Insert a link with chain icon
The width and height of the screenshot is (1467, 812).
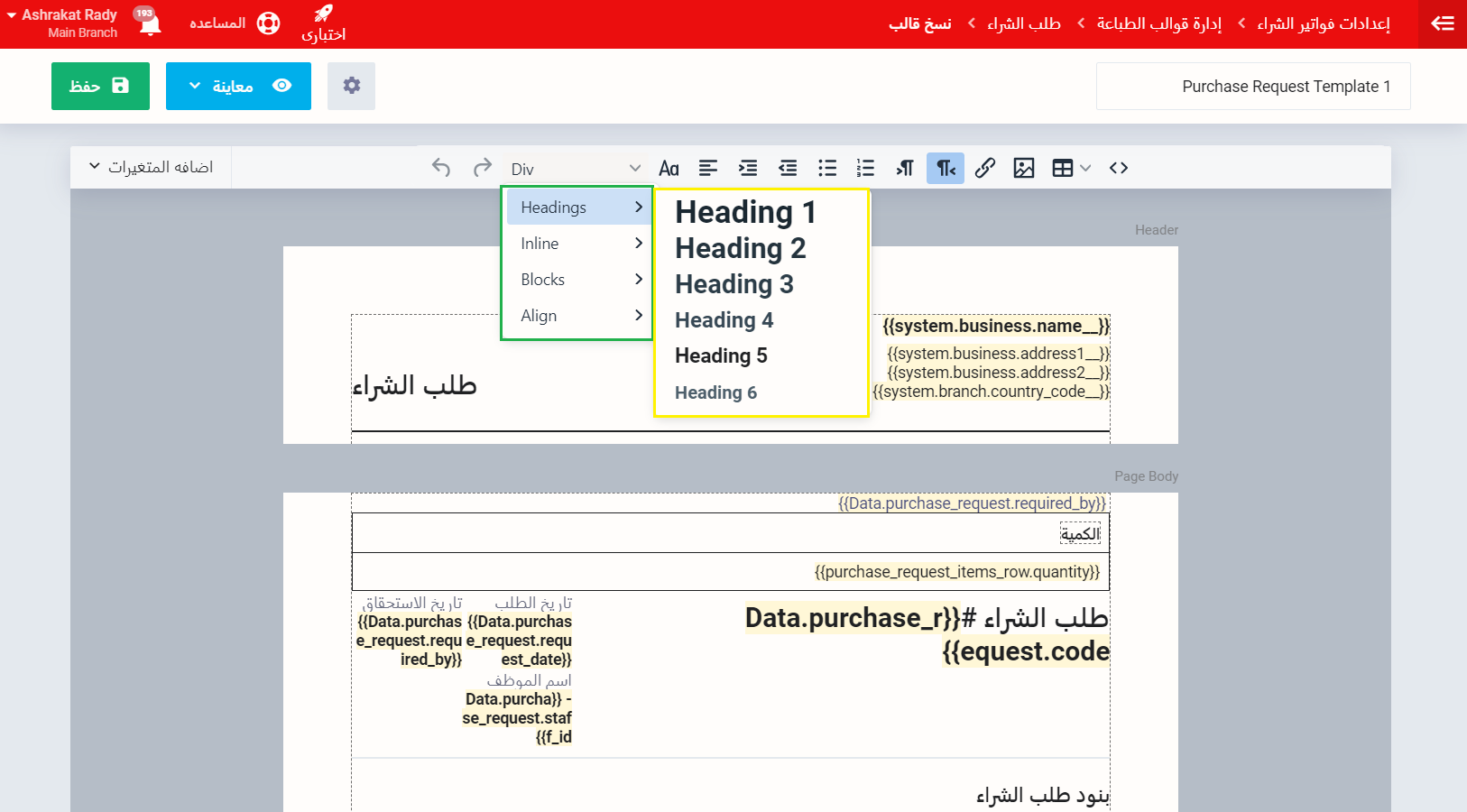point(984,168)
